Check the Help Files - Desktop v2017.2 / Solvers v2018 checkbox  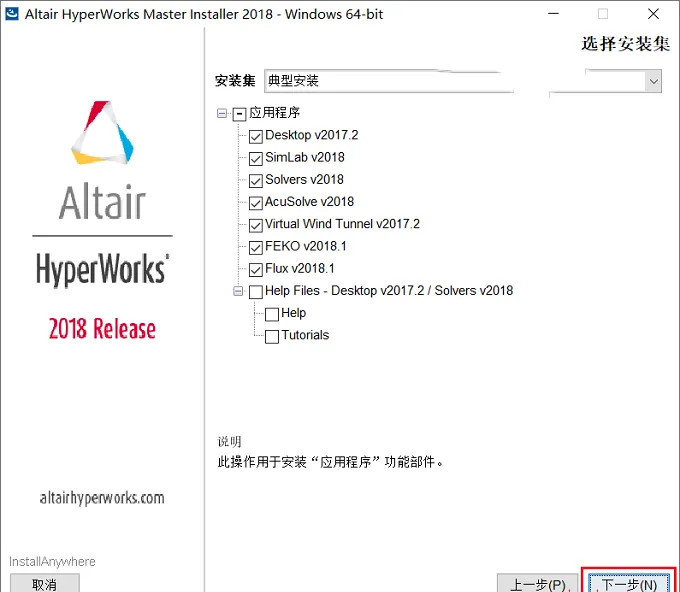click(255, 292)
